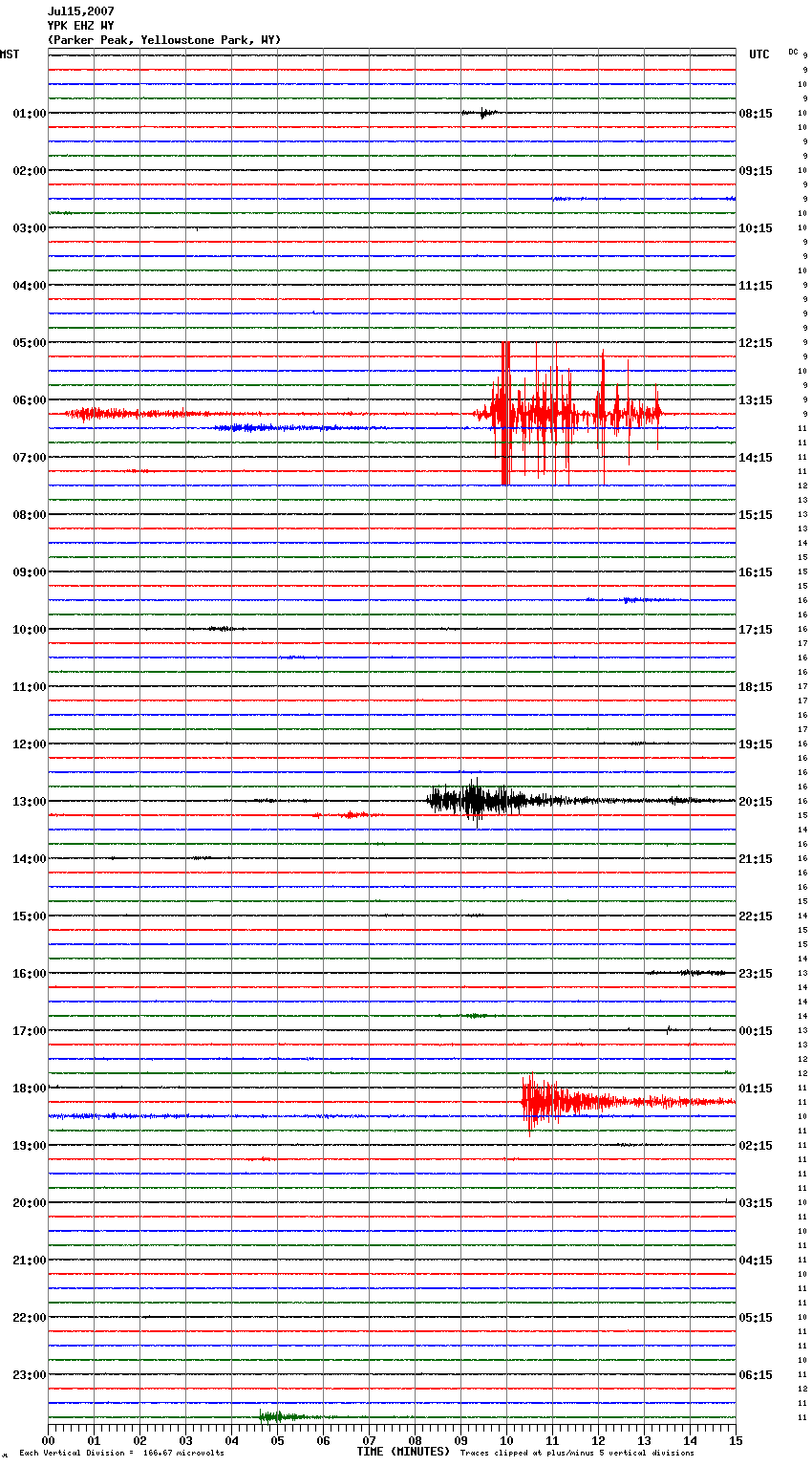Select the station code YPK EHZ WY
Viewport: 812px width, 1466px height.
point(81,26)
